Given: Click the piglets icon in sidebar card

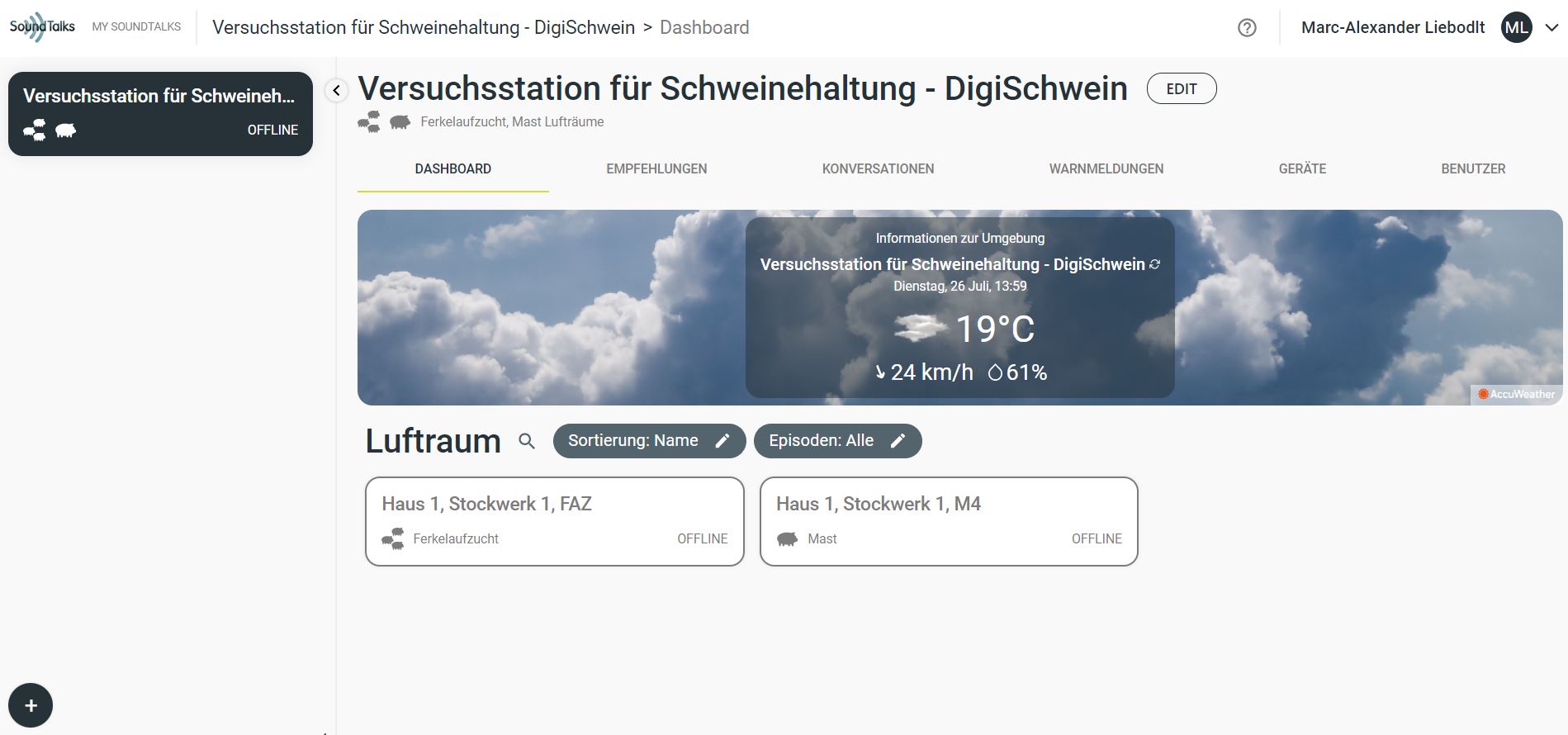Looking at the screenshot, I should (x=35, y=130).
